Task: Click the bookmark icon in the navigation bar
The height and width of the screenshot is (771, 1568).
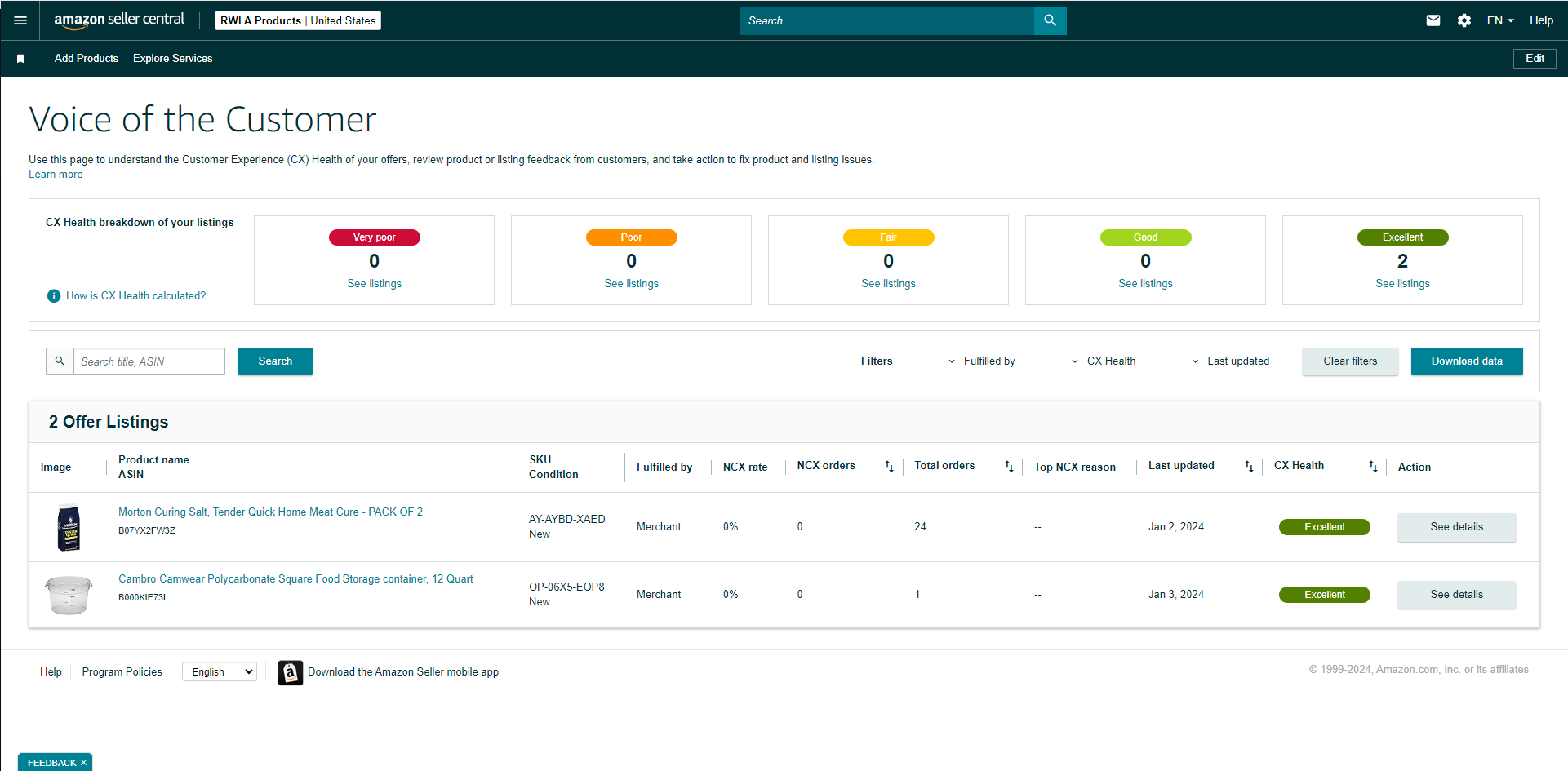Action: tap(20, 59)
